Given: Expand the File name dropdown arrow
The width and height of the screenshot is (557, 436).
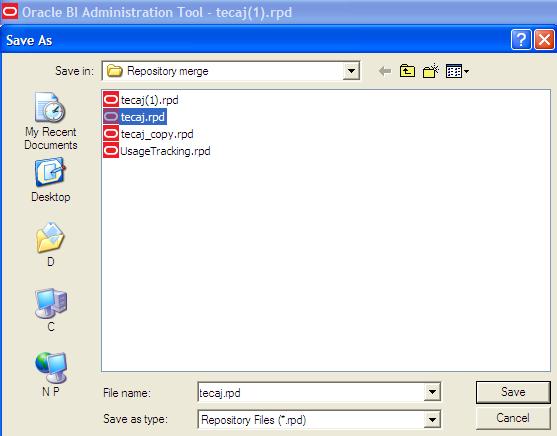Looking at the screenshot, I should 432,392.
